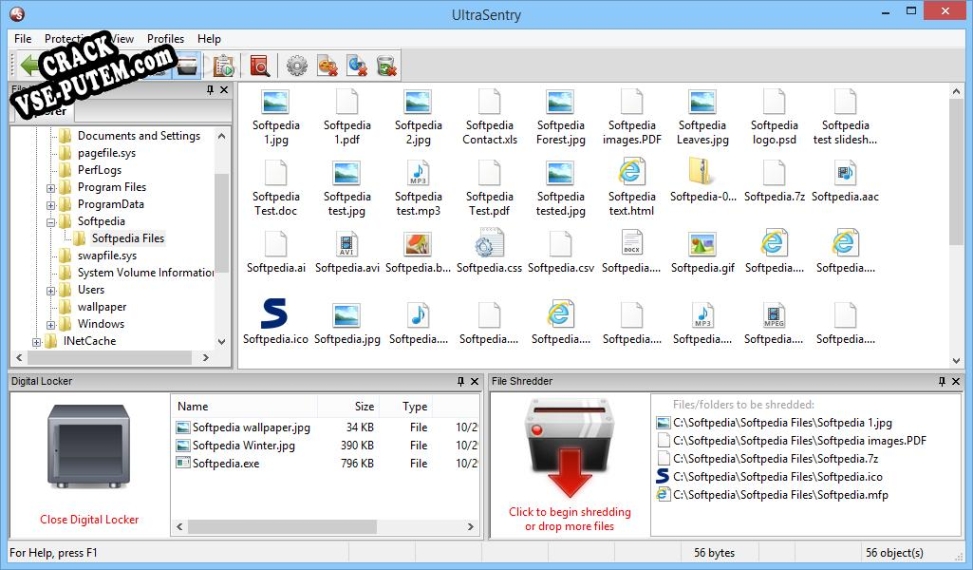973x570 pixels.
Task: Expand the Program Files tree node
Action: [x=51, y=188]
